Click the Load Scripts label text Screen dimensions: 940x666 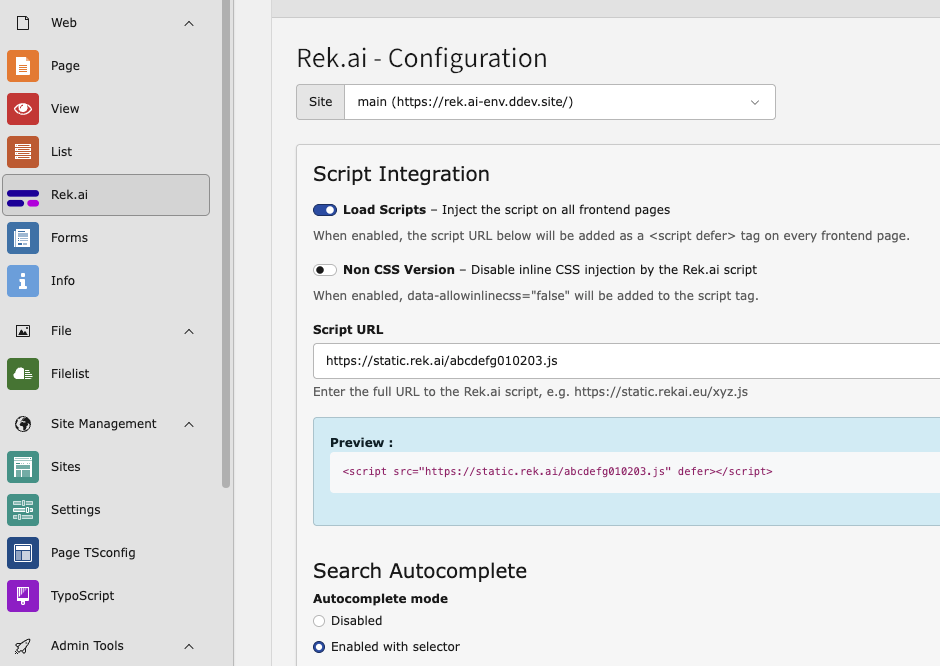pyautogui.click(x=384, y=210)
